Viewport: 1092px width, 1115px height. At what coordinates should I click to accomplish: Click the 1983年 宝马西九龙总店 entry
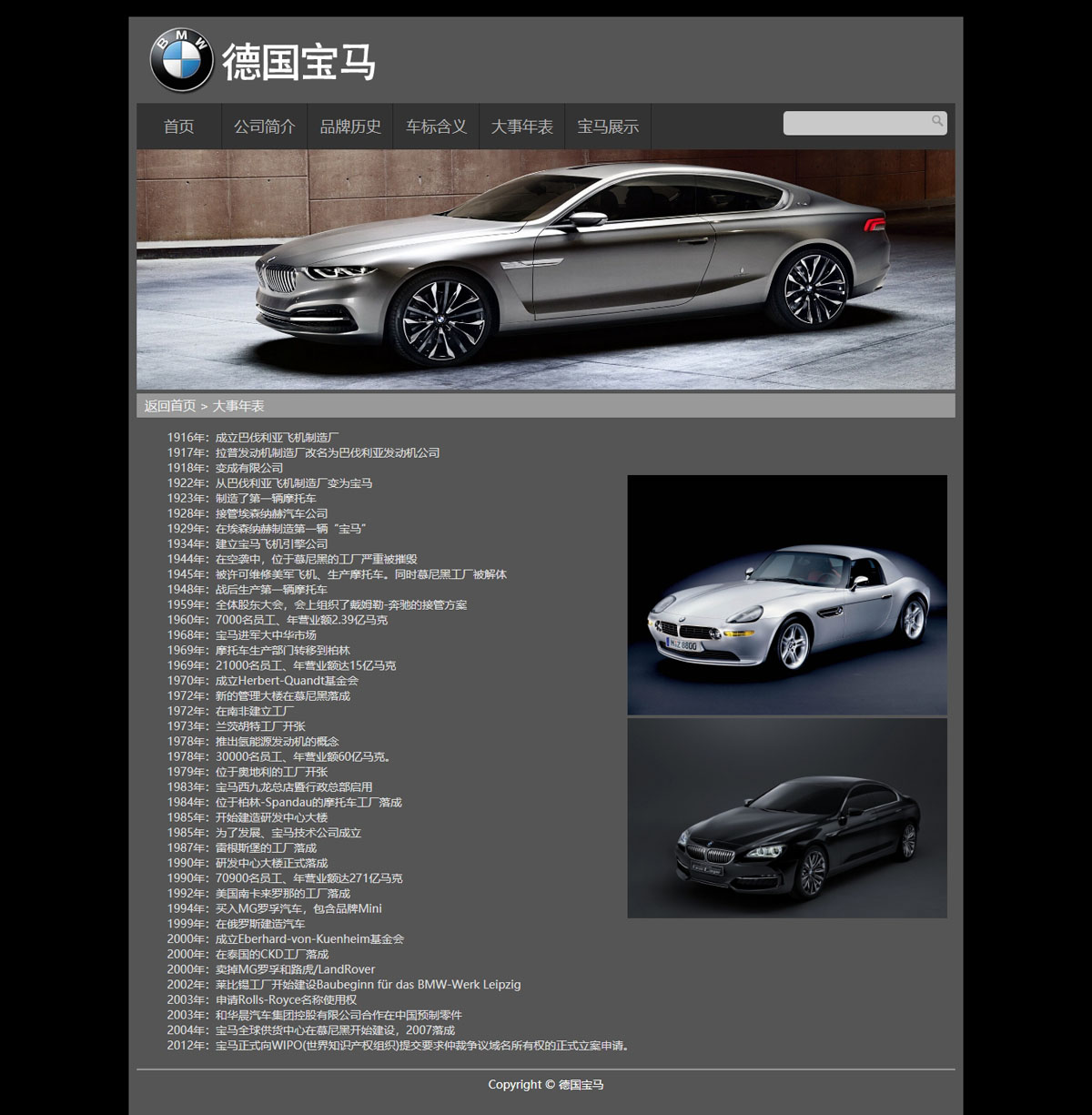click(269, 787)
